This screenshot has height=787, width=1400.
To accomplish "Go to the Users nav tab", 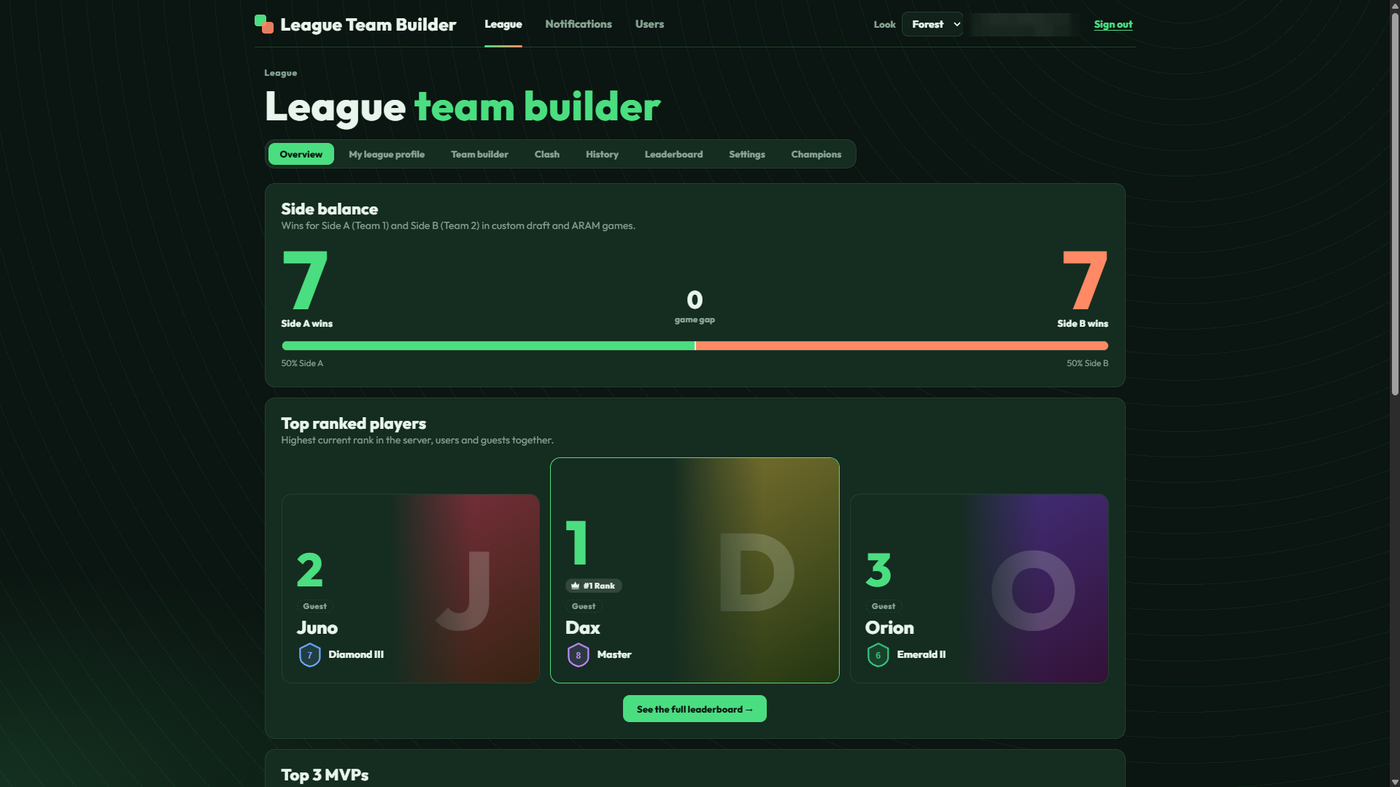I will pyautogui.click(x=649, y=24).
